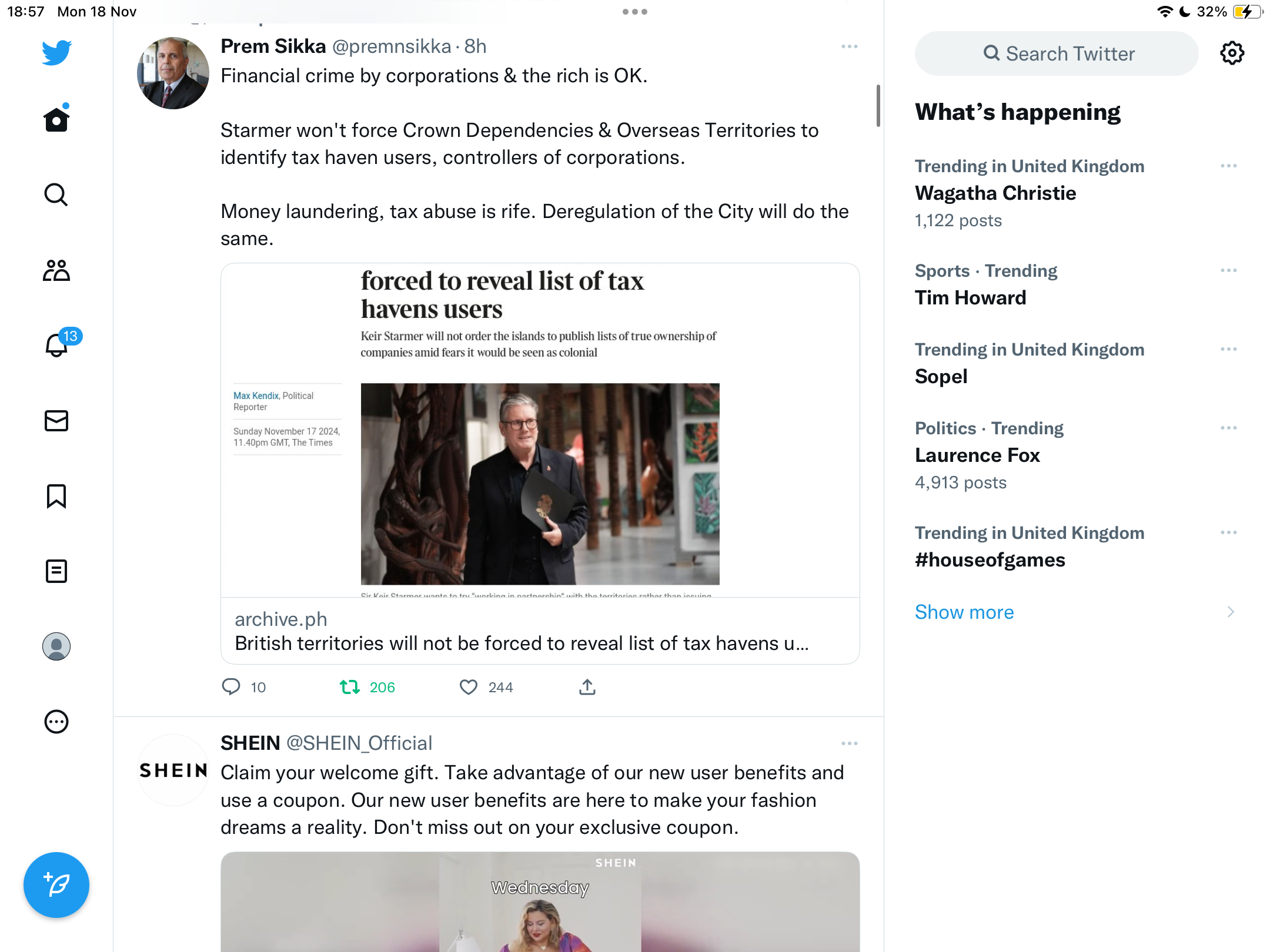Open more options for SHEIN promoted tweet
This screenshot has height=952, width=1270.
[850, 743]
